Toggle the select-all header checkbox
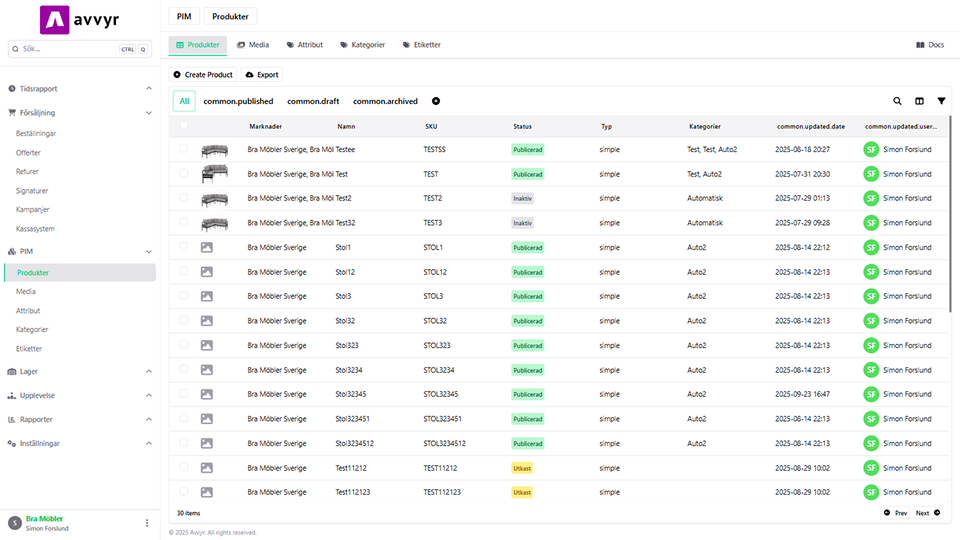The height and width of the screenshot is (540, 960). click(183, 126)
